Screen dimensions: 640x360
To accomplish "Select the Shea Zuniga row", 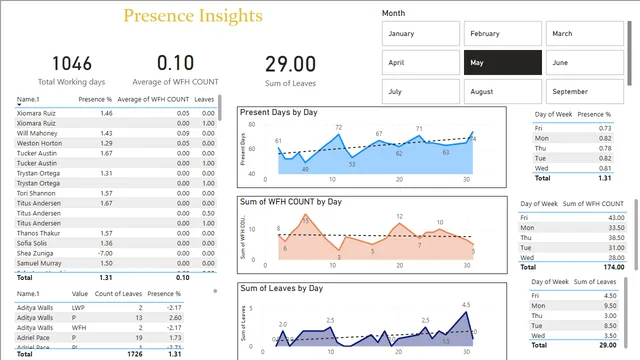I will [x=116, y=253].
